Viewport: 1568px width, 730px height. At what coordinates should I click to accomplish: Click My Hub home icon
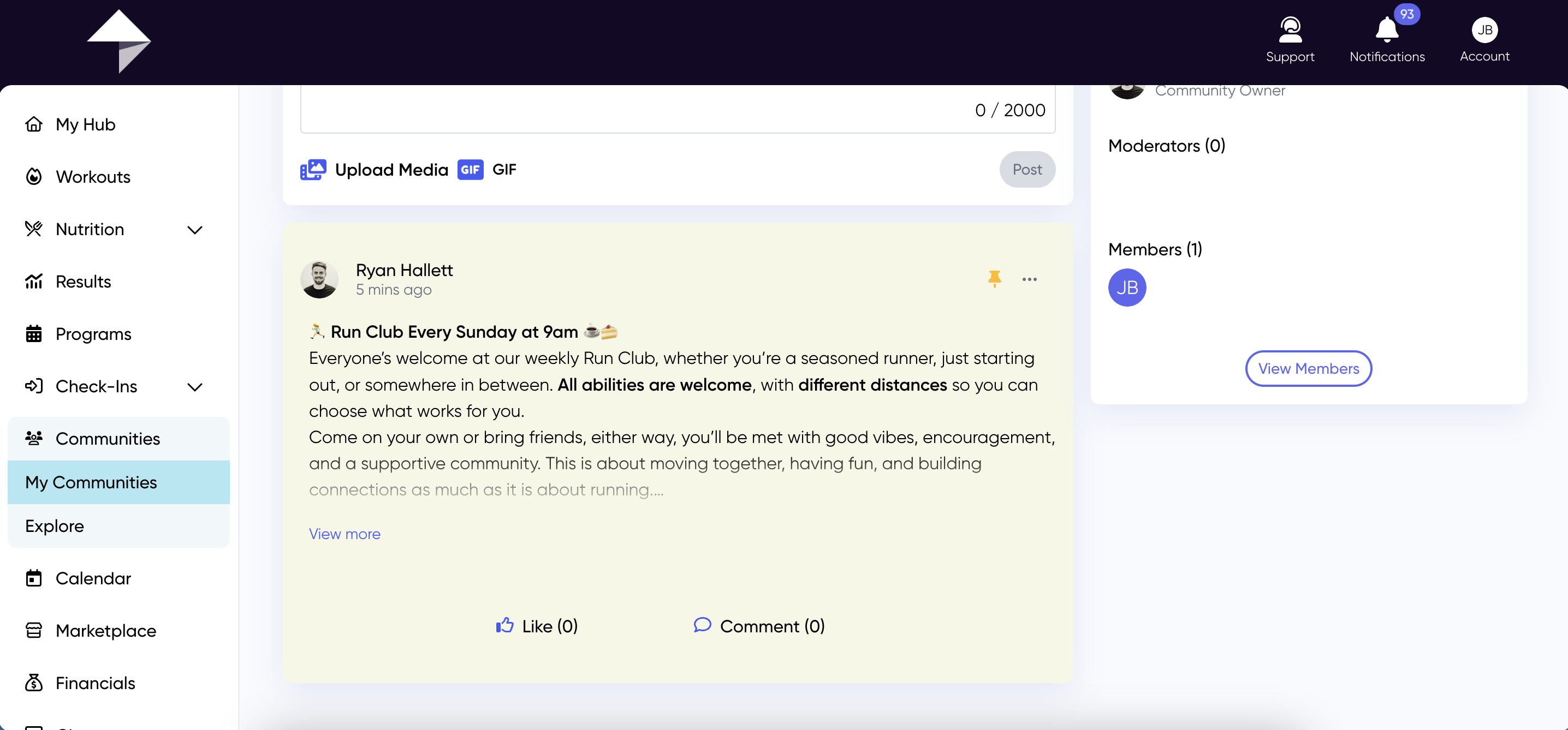coord(34,124)
